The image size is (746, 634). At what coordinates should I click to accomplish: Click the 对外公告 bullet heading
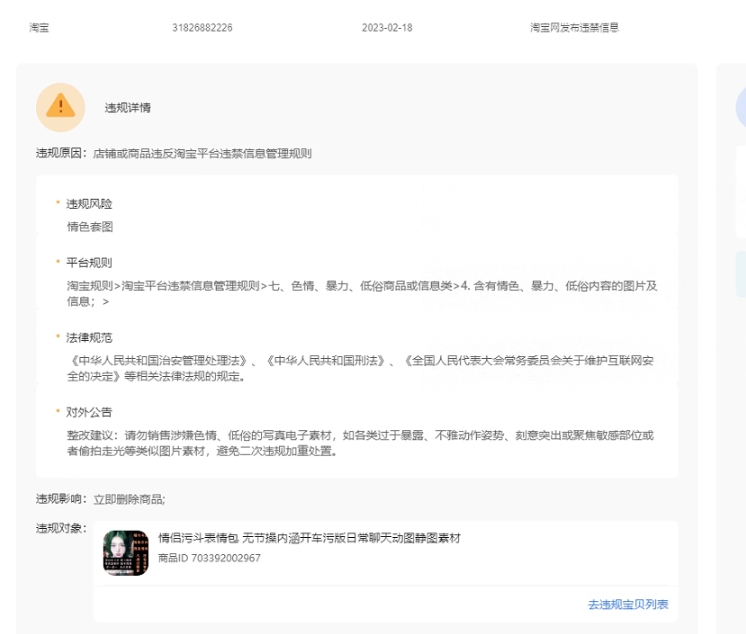(x=89, y=412)
